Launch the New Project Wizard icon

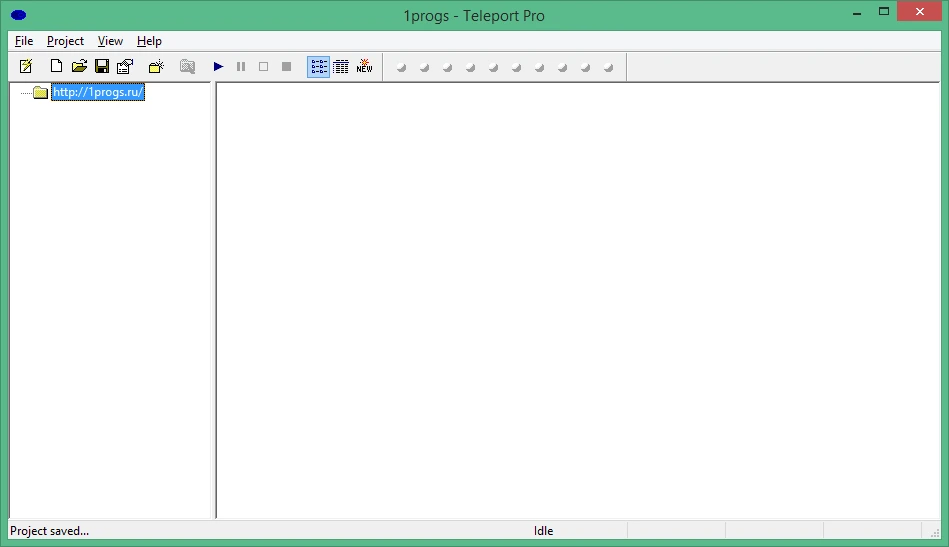coord(26,67)
